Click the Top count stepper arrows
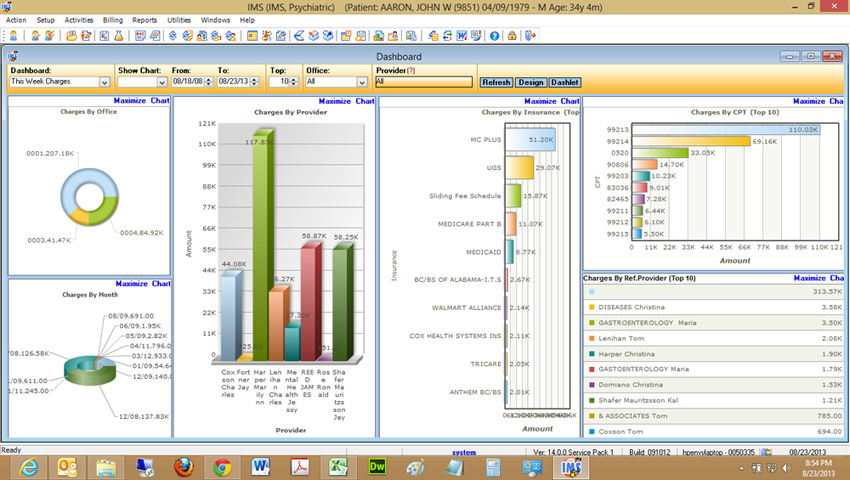Image resolution: width=850 pixels, height=480 pixels. 294,82
